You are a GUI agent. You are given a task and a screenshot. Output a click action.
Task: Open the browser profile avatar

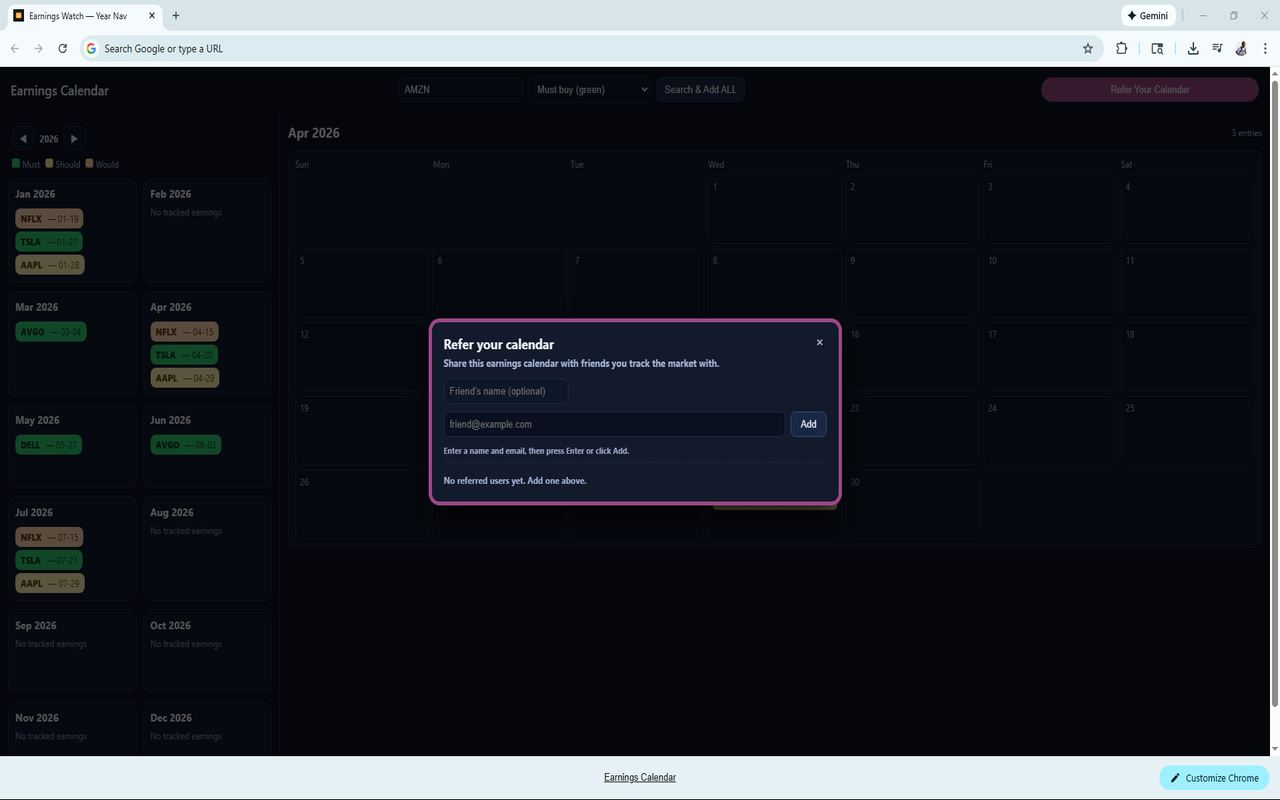coord(1241,48)
